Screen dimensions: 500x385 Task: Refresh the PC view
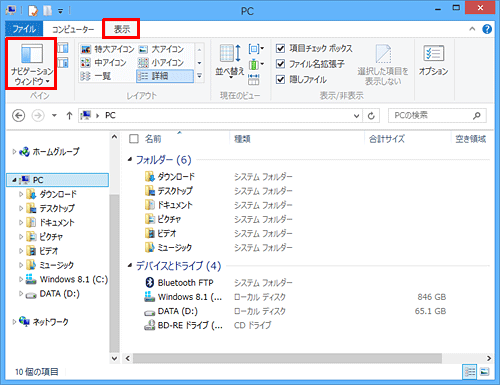[x=371, y=116]
